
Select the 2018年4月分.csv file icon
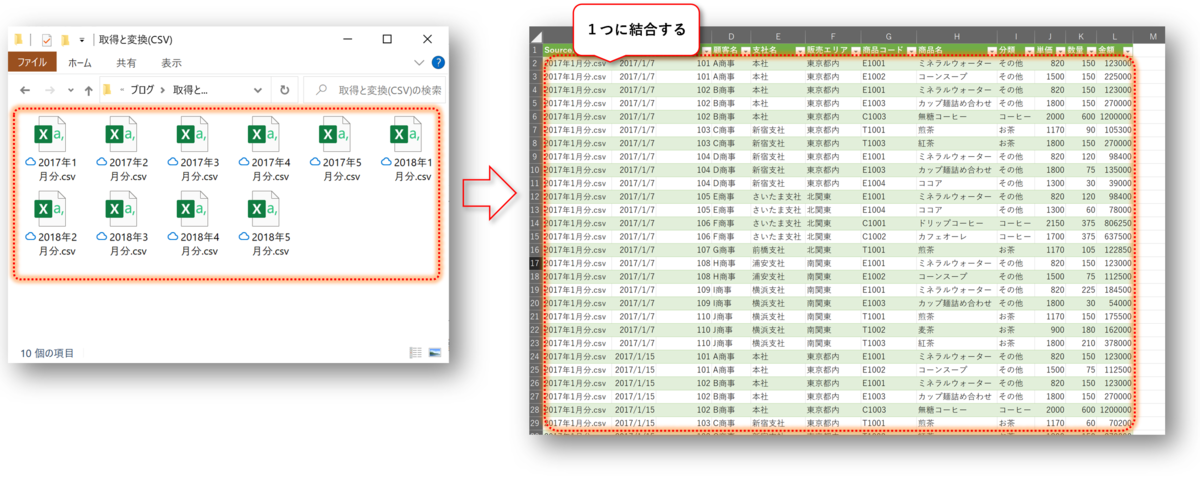point(191,210)
